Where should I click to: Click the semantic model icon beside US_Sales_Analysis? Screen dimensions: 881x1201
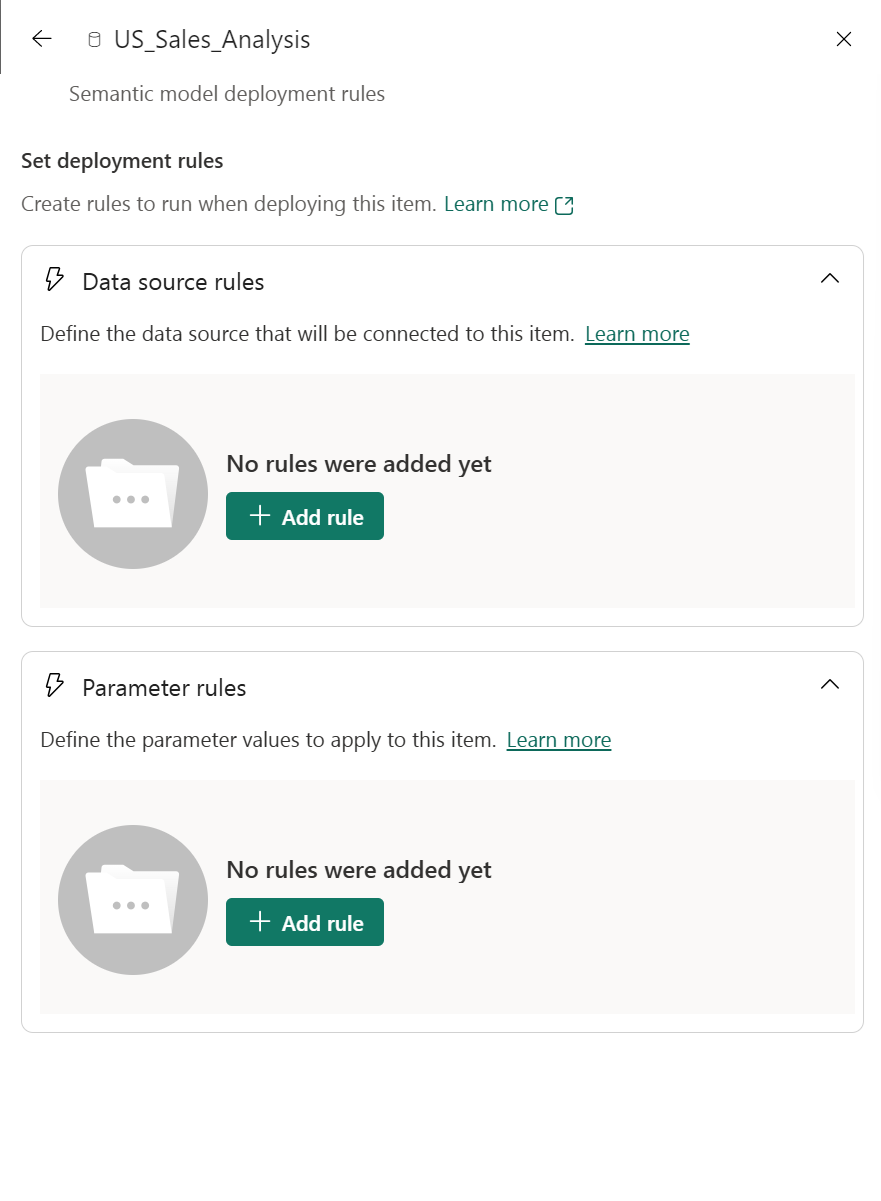coord(94,39)
